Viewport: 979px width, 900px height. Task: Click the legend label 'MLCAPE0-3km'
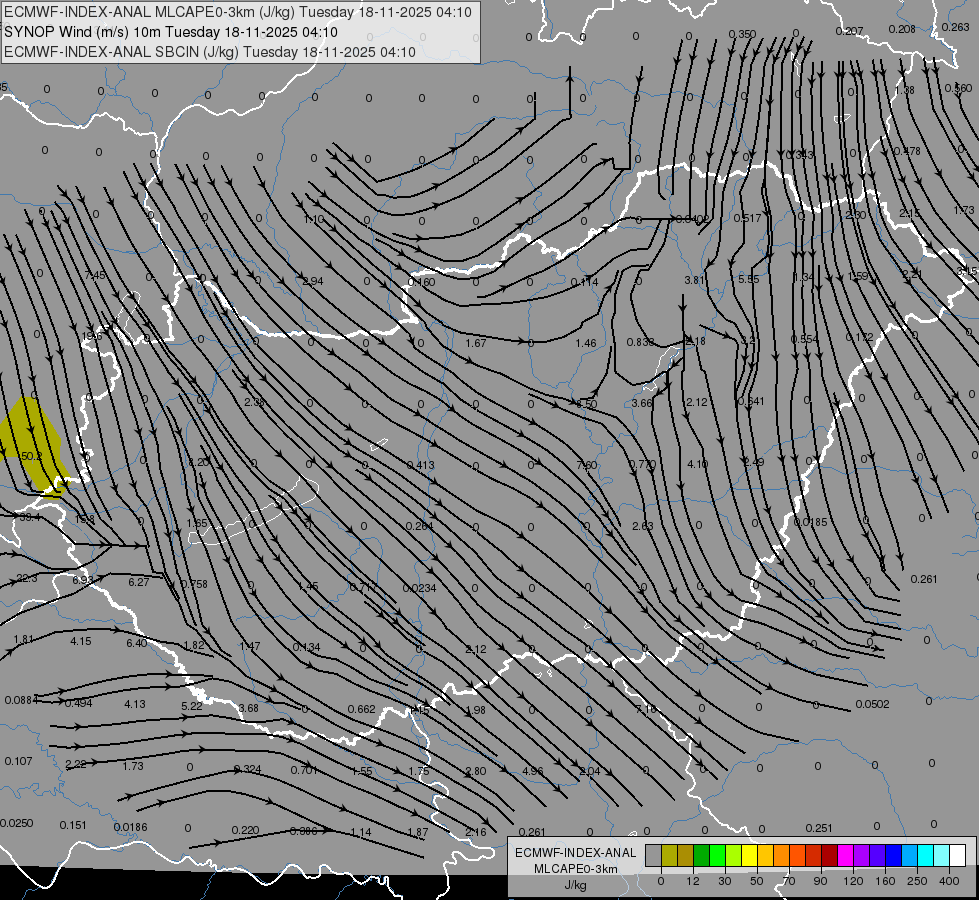pos(576,868)
